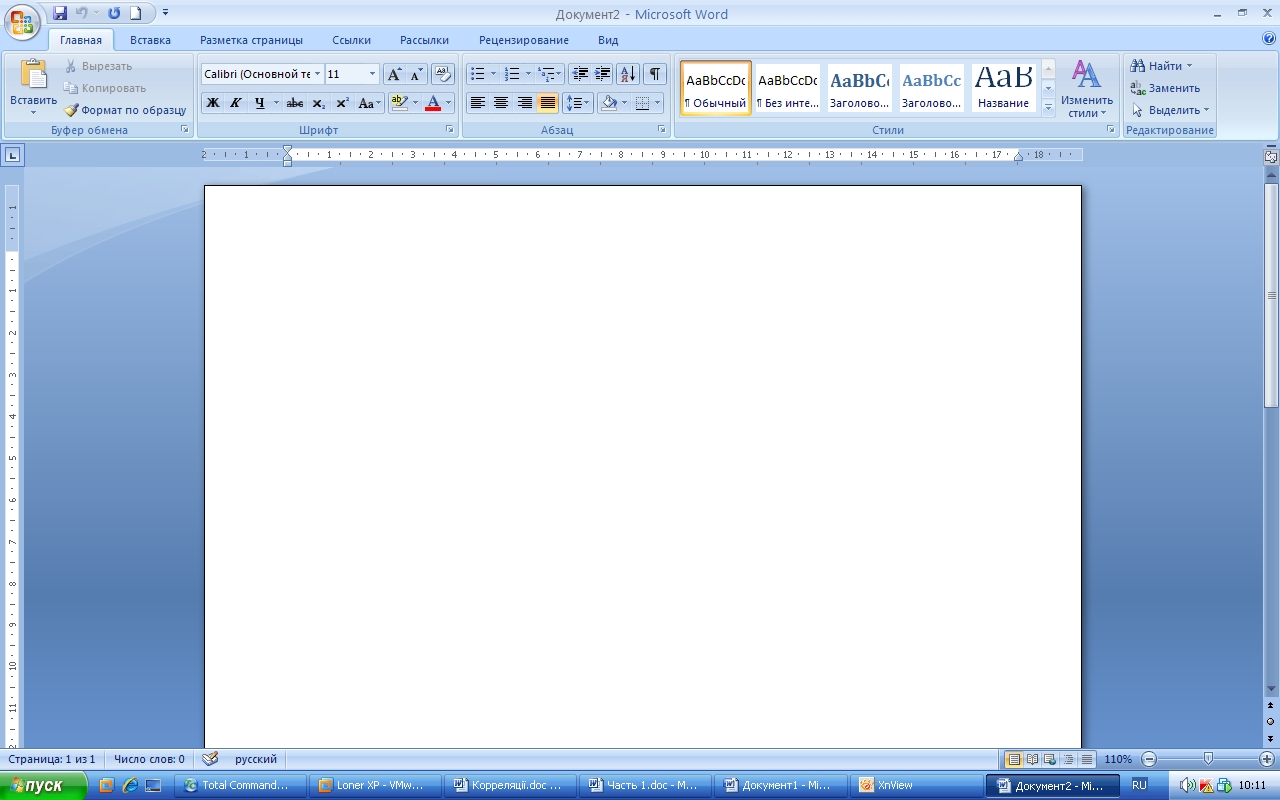Open Word help question mark icon
Viewport: 1280px width, 800px height.
click(1269, 39)
